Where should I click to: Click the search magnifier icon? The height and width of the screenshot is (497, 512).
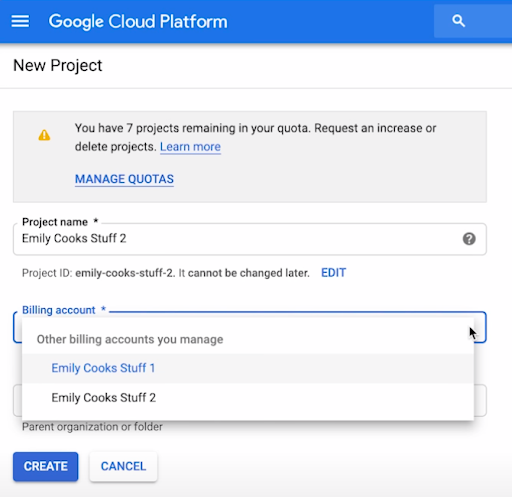pos(458,21)
